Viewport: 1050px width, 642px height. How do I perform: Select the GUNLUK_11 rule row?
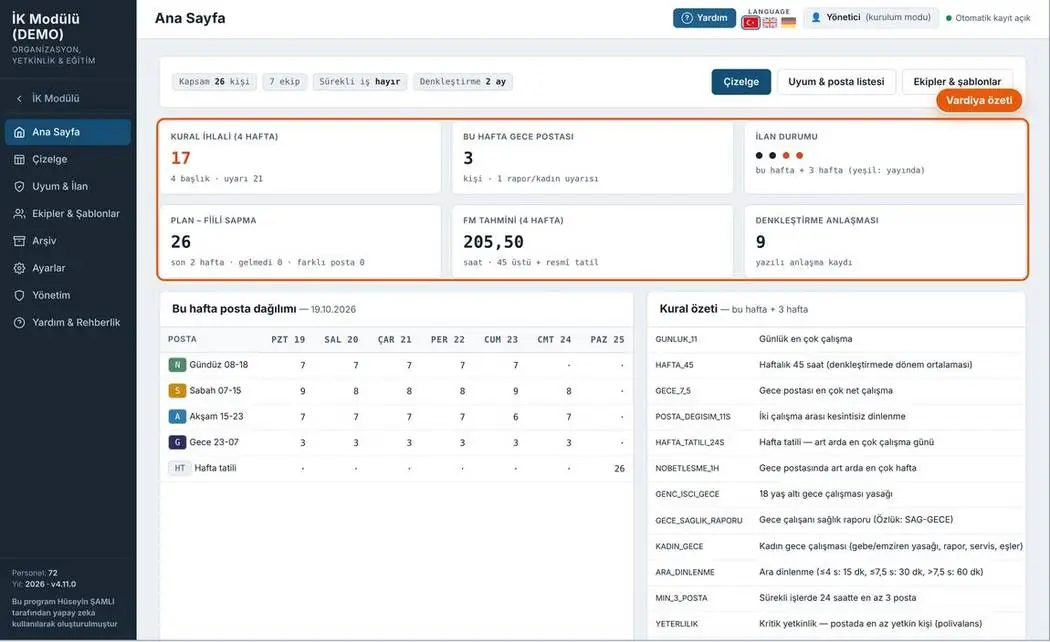click(836, 339)
